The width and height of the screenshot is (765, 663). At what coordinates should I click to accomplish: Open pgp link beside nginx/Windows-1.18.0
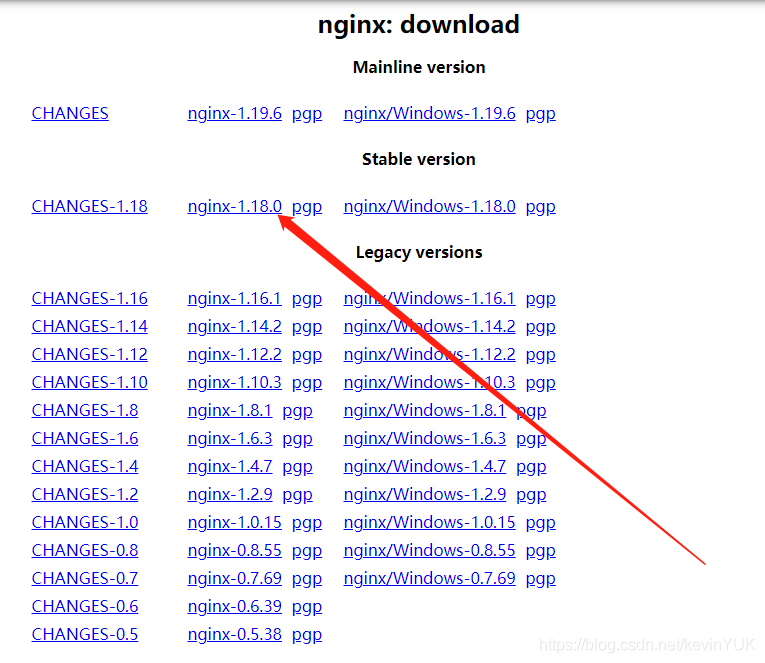(x=541, y=207)
